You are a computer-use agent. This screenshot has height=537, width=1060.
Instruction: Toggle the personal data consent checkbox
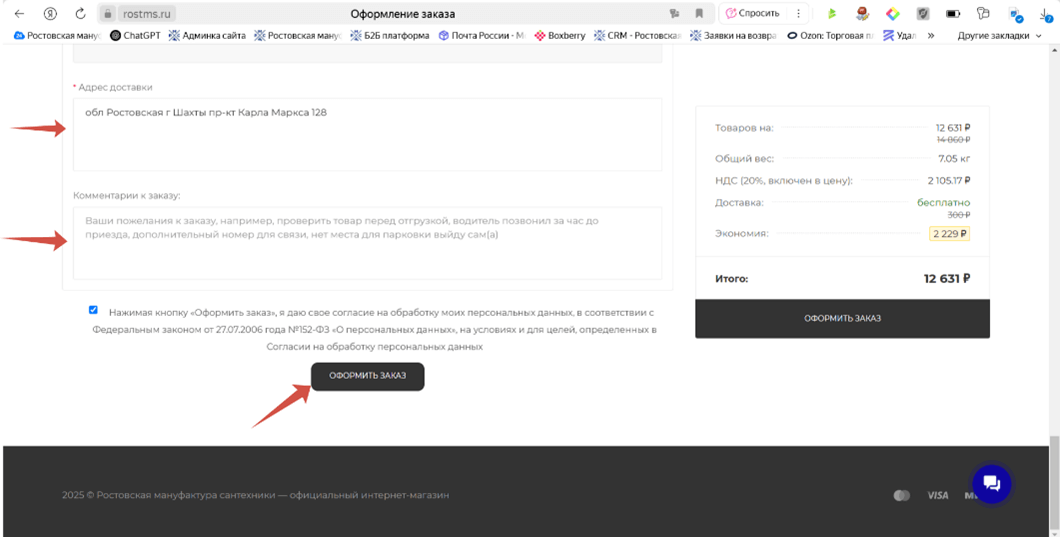(93, 311)
